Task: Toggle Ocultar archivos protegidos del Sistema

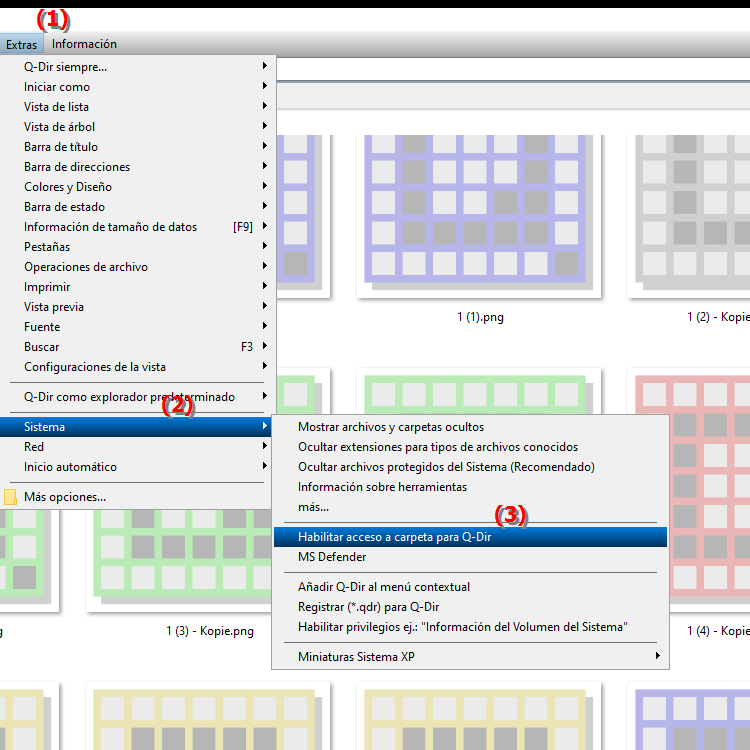Action: 470,467
